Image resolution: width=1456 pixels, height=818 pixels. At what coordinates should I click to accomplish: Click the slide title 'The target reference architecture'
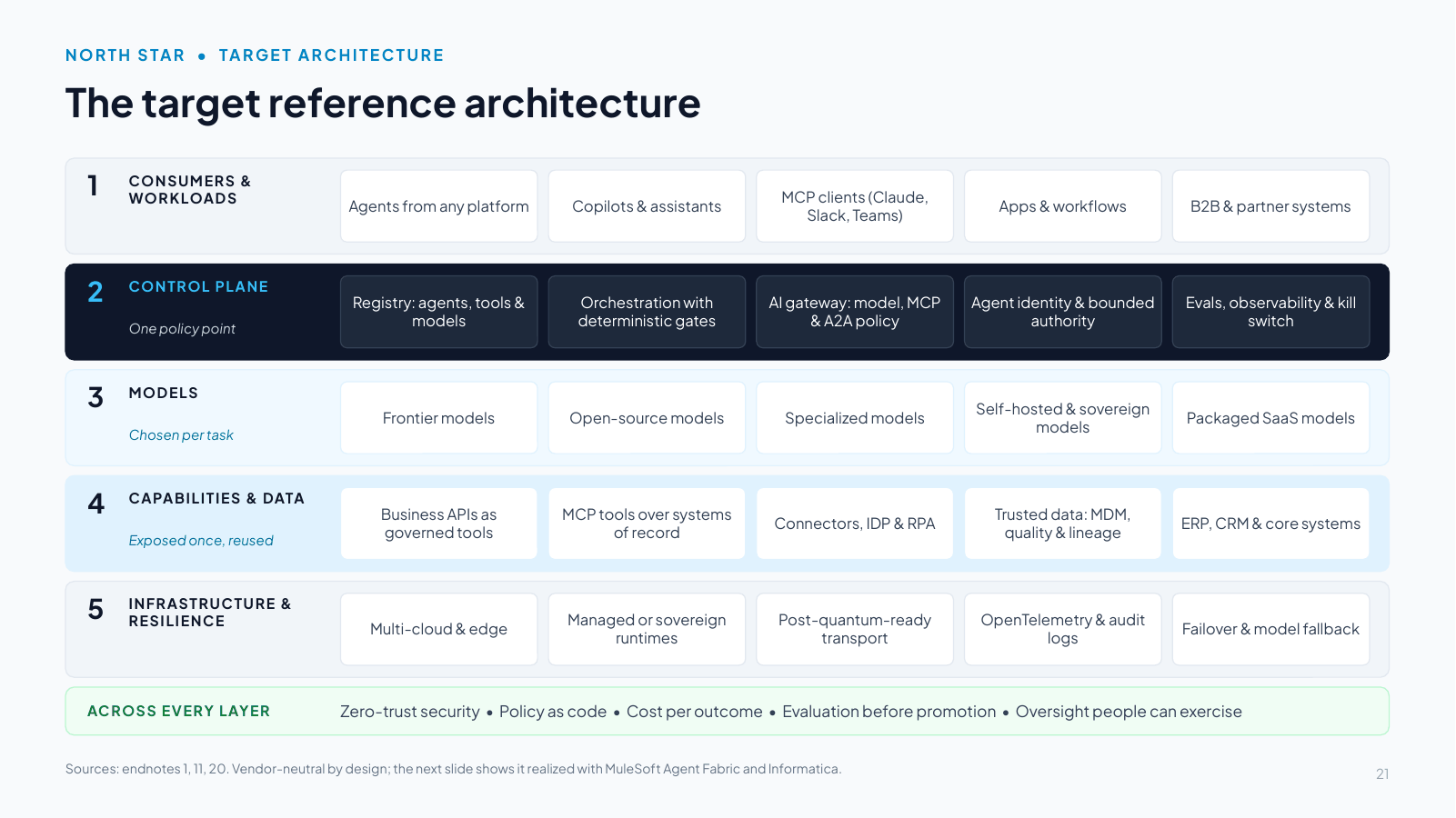coord(383,104)
